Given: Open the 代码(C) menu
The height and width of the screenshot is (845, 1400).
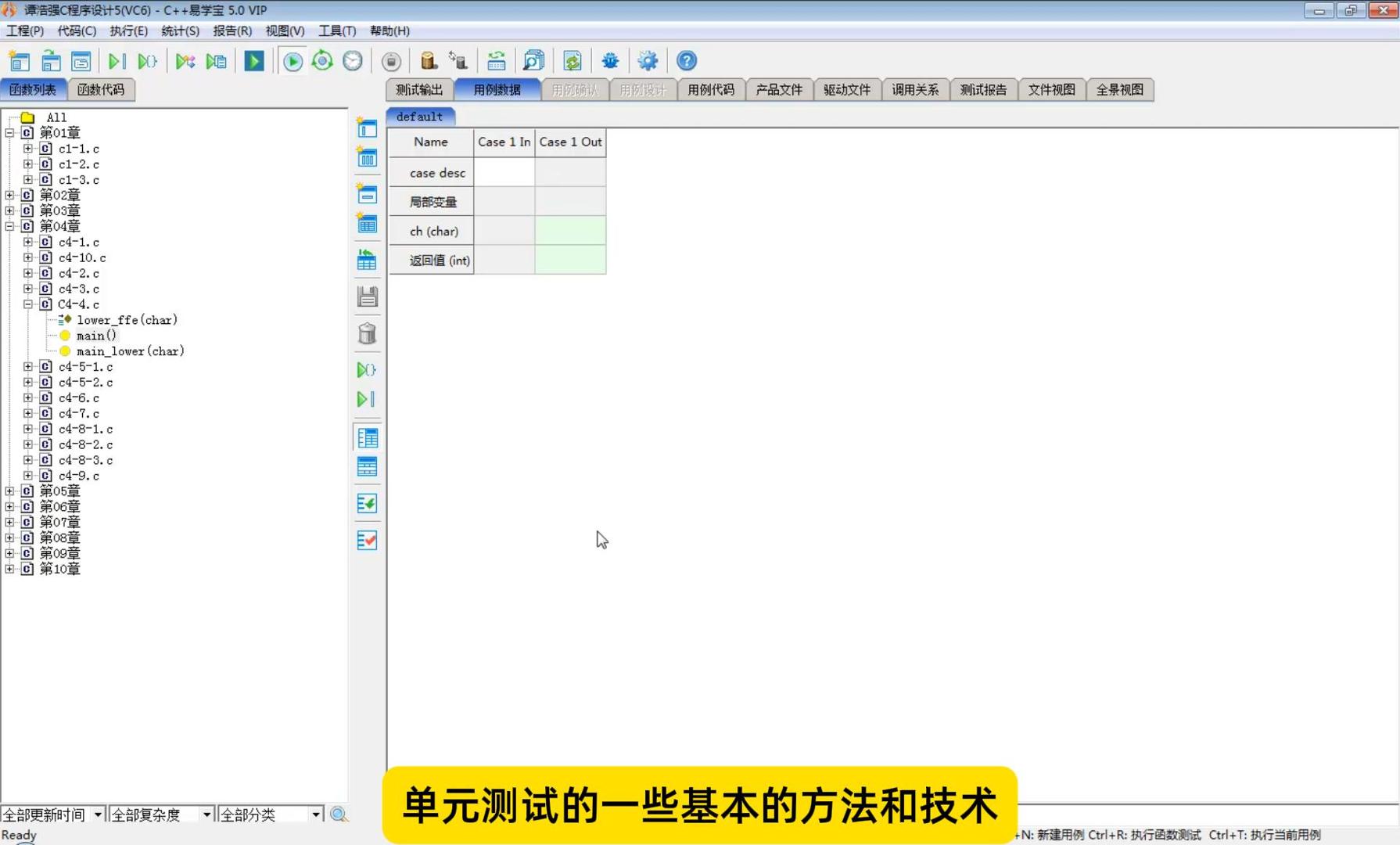Looking at the screenshot, I should click(77, 31).
